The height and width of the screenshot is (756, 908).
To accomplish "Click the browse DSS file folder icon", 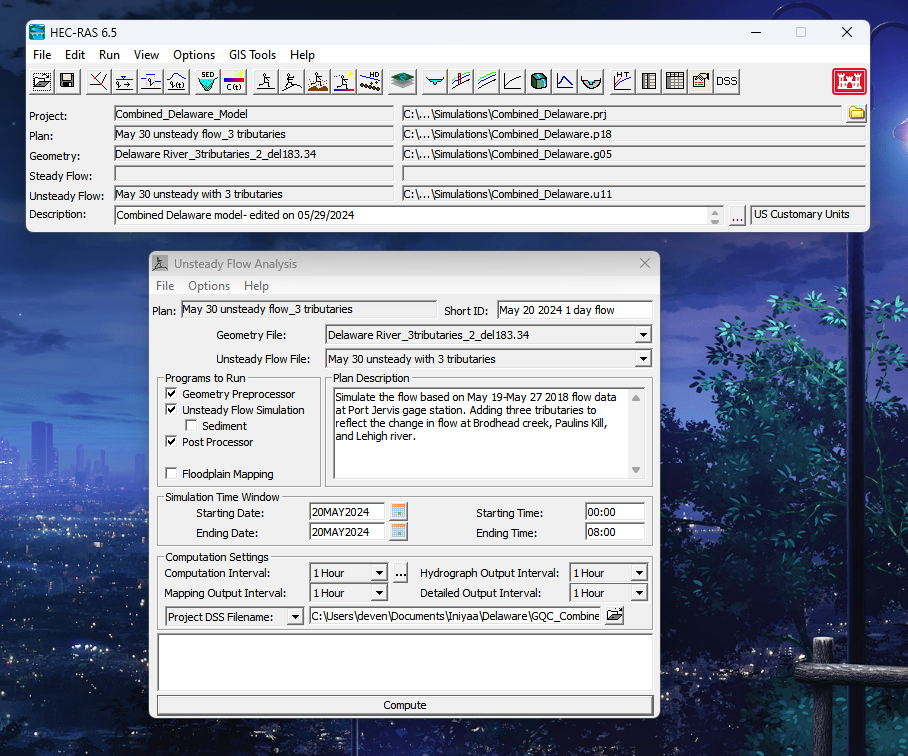I will coord(614,615).
